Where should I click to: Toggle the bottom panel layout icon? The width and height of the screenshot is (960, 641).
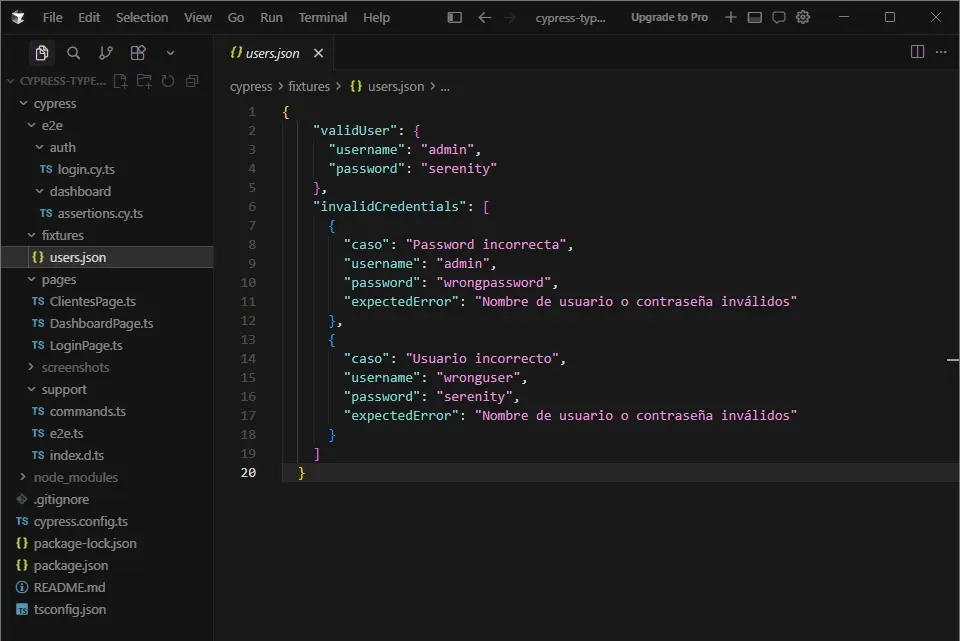[x=755, y=18]
